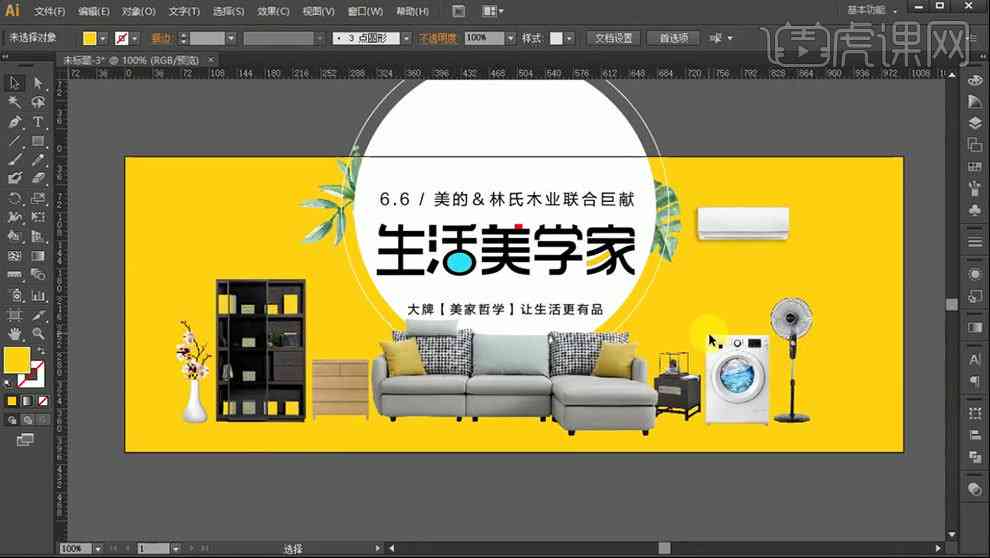This screenshot has height=558, width=990.
Task: Open the zoom level dropdown in status bar
Action: 98,549
